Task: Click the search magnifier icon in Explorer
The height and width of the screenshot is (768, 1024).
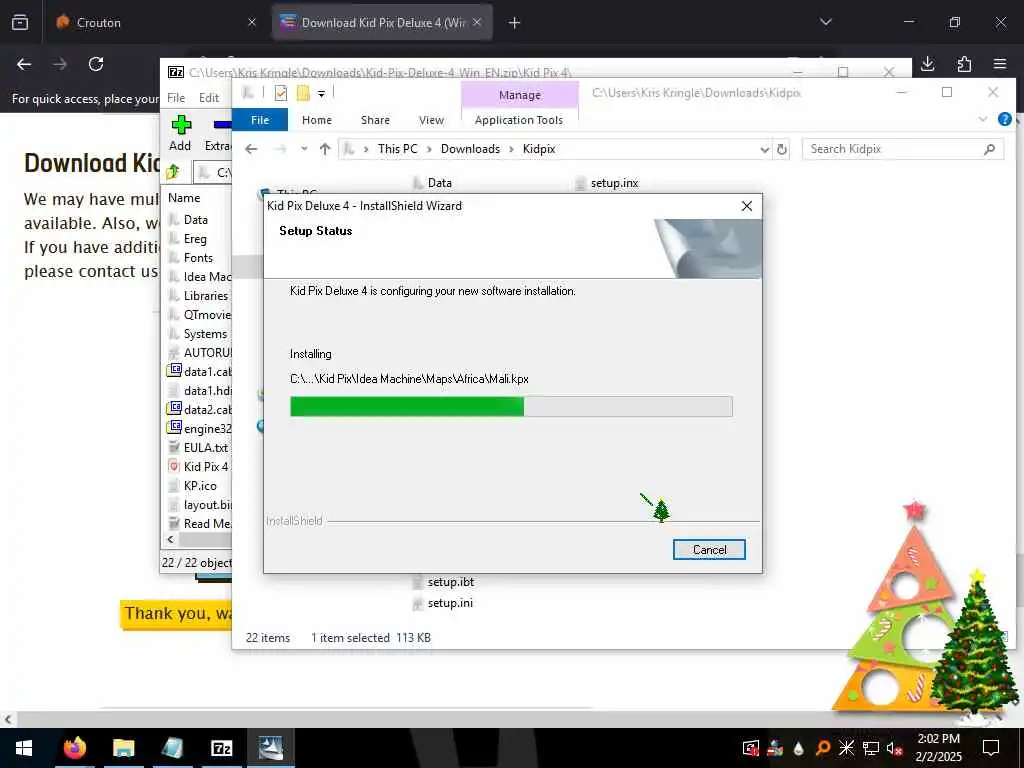Action: click(989, 149)
